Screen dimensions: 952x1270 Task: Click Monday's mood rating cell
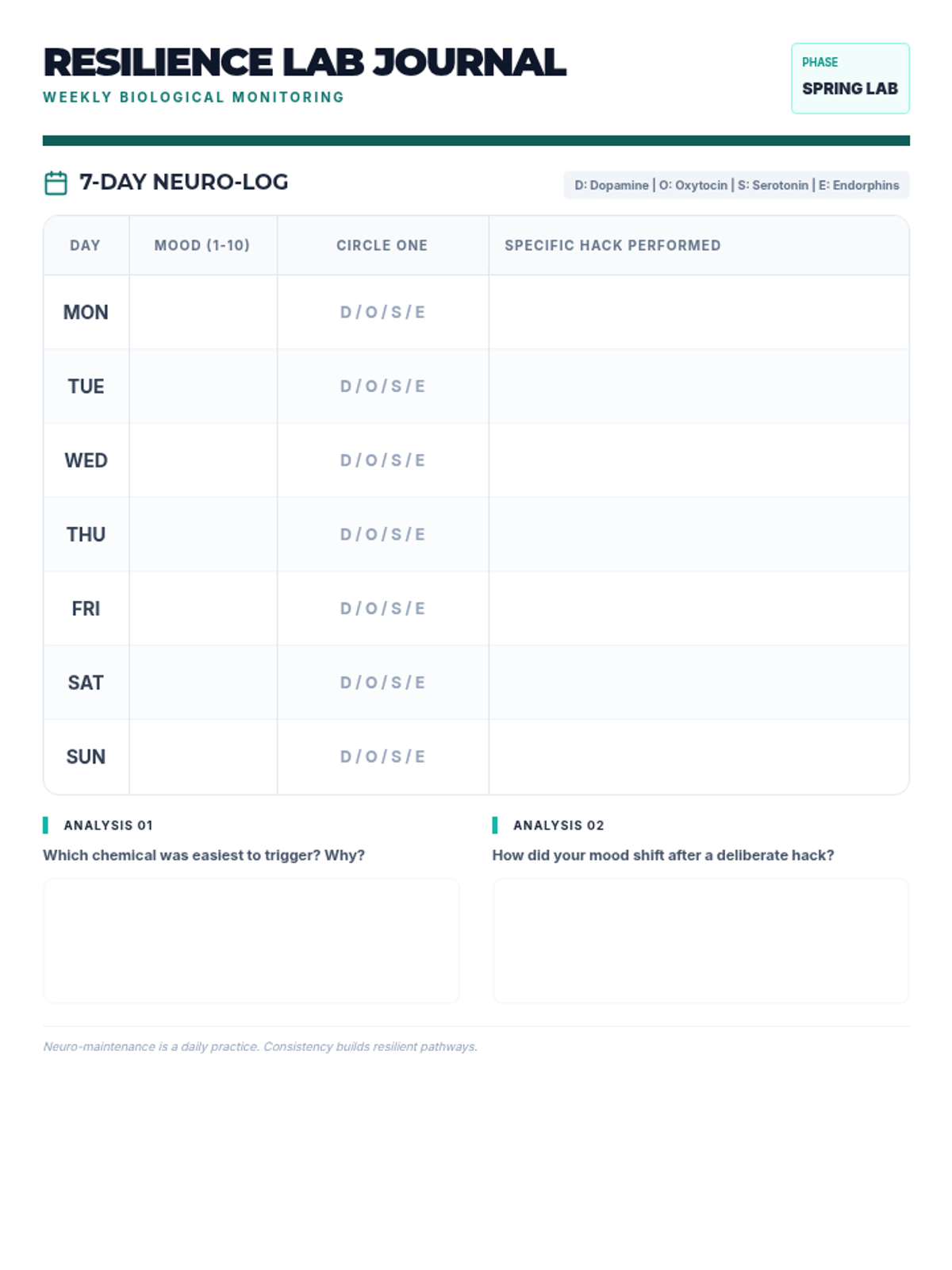point(203,312)
